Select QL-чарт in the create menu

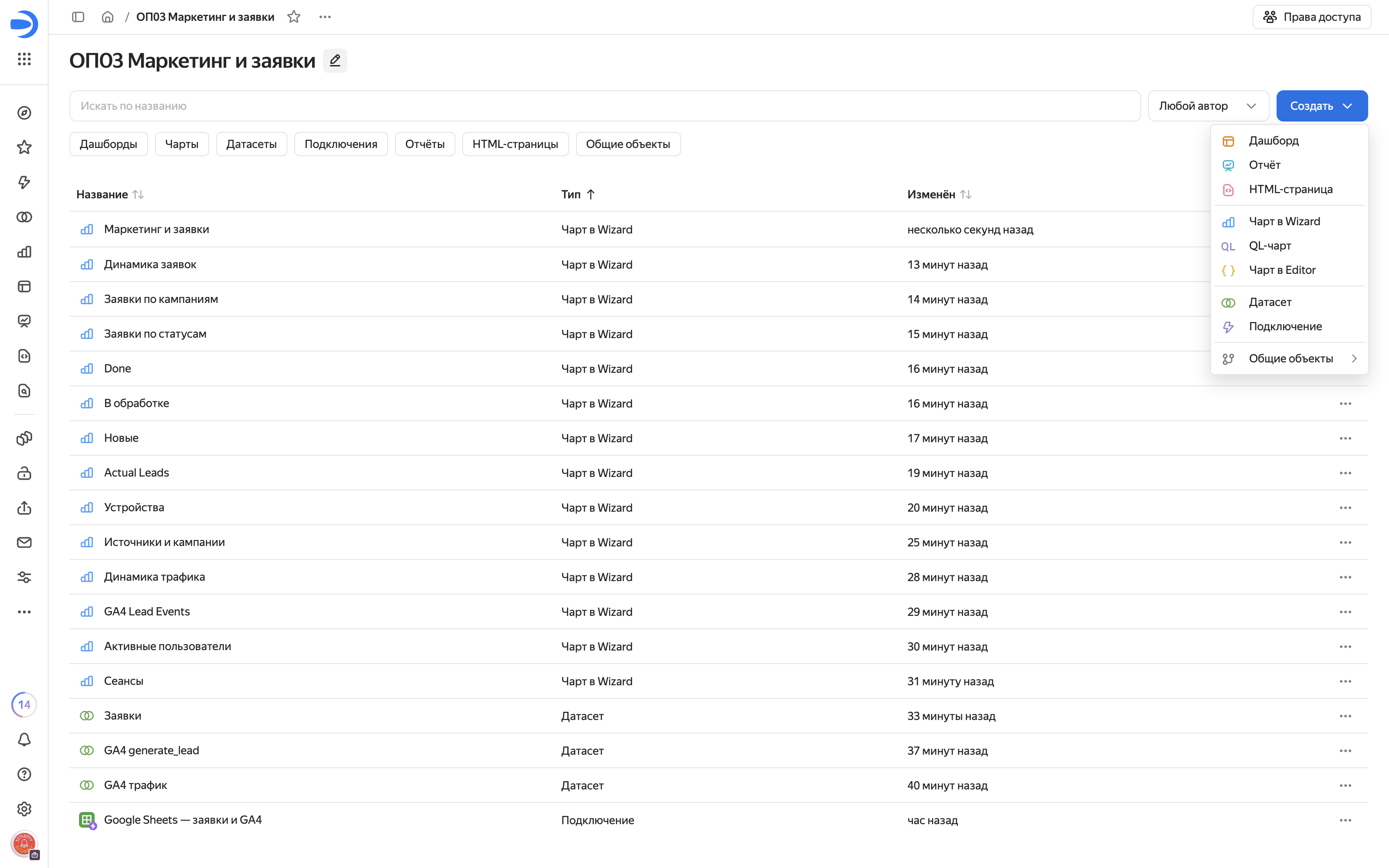pyautogui.click(x=1289, y=246)
